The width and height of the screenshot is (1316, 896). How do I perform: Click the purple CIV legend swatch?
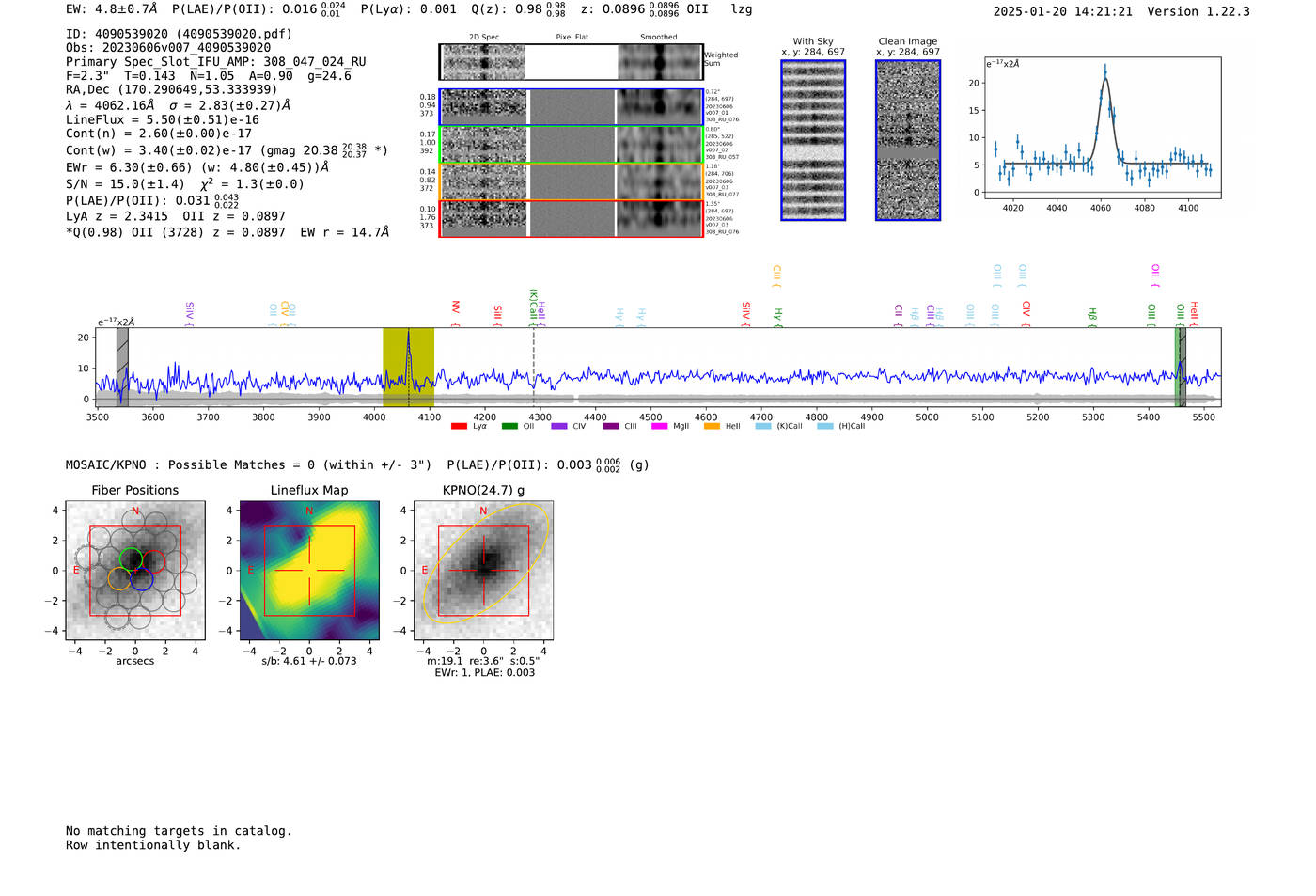tap(559, 426)
